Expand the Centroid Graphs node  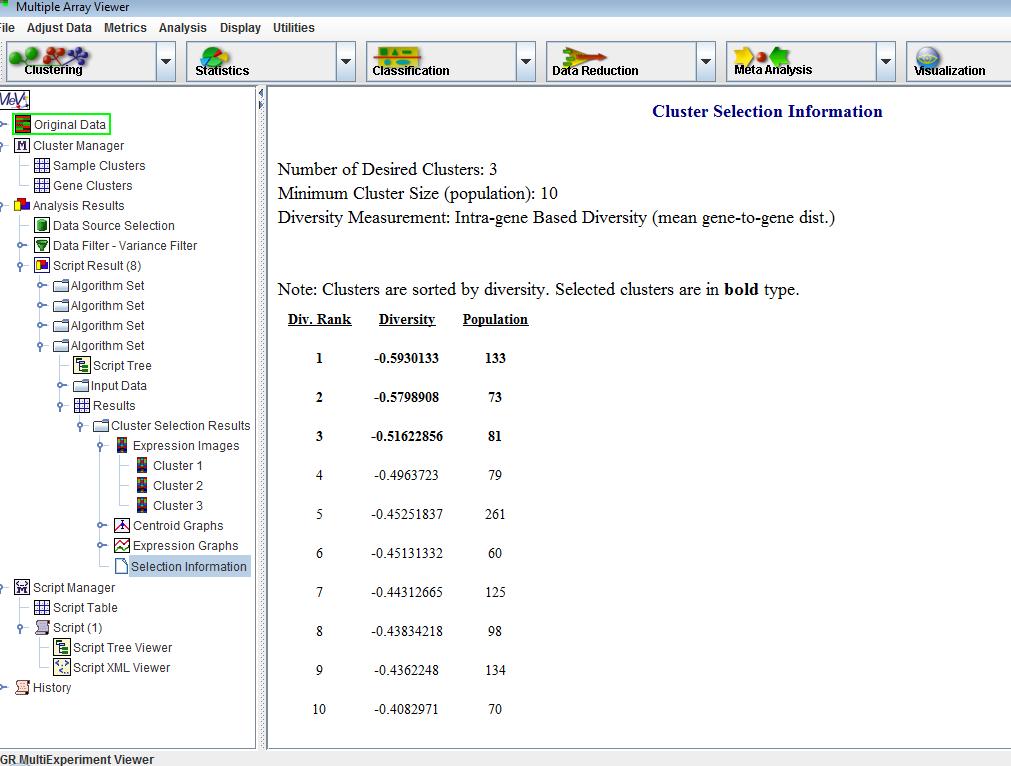[x=101, y=526]
